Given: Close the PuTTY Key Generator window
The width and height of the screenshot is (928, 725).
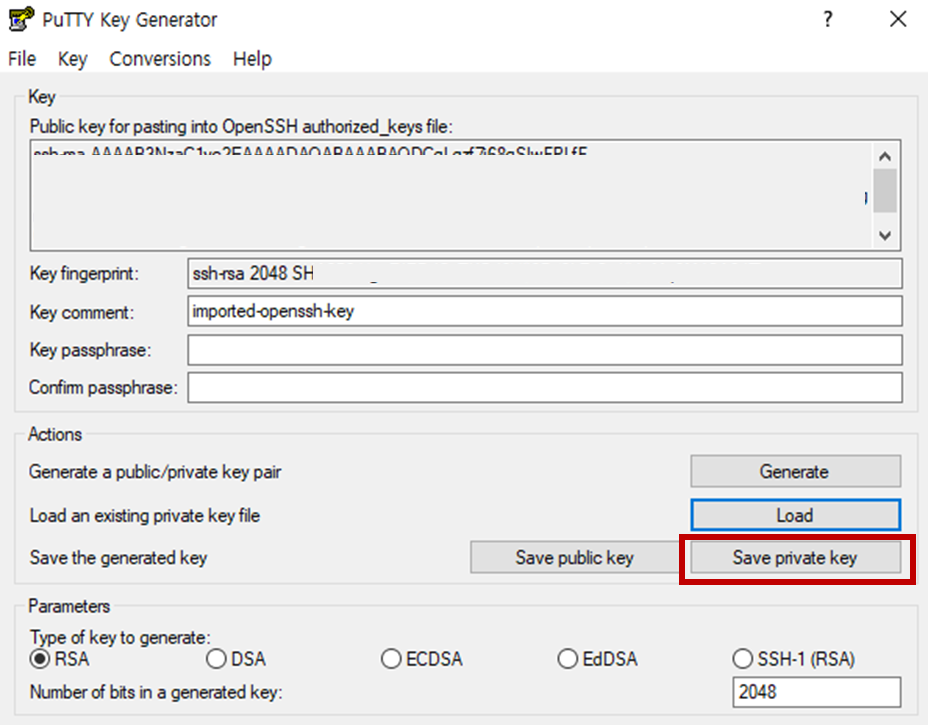Looking at the screenshot, I should tap(898, 20).
